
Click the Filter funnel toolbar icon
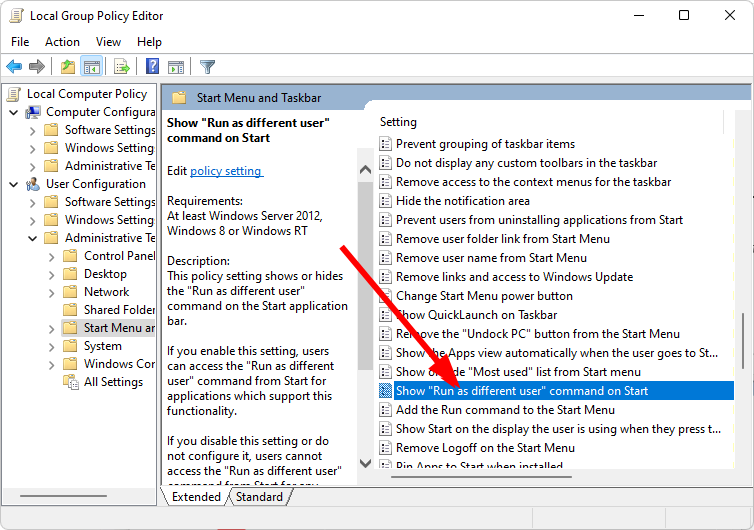coord(207,67)
